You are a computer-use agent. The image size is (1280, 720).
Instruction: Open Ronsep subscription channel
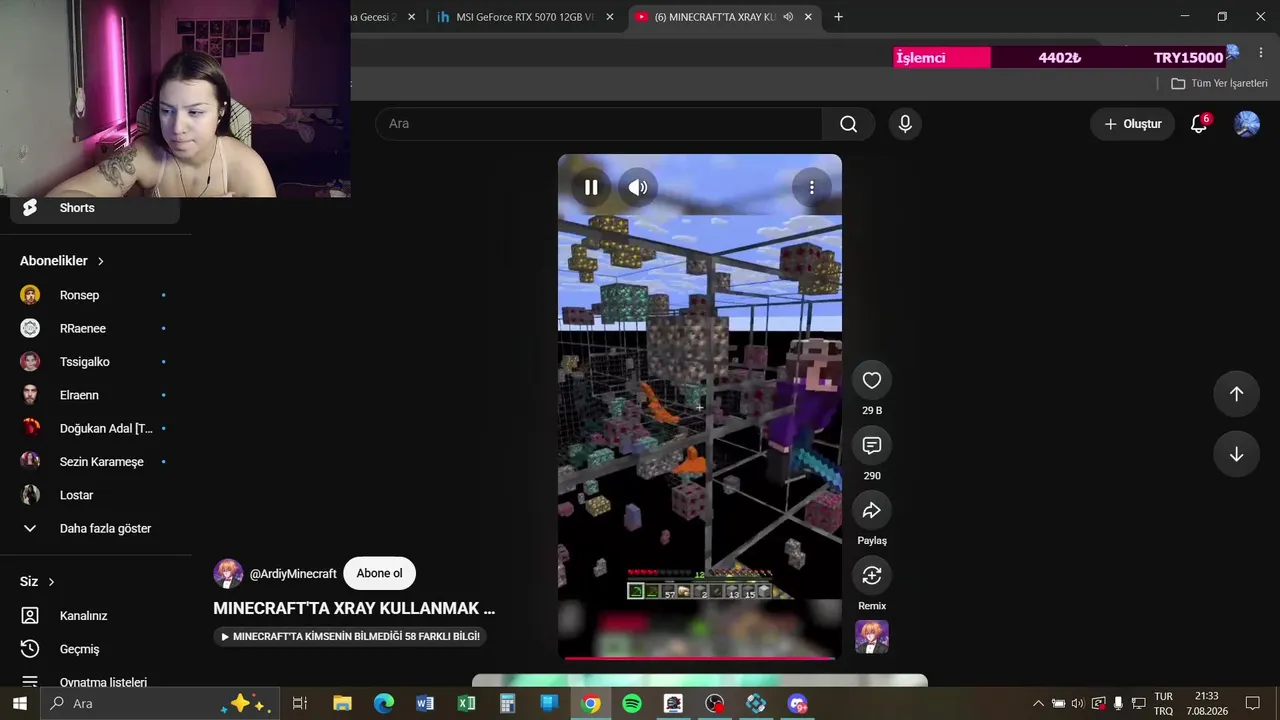pos(95,295)
